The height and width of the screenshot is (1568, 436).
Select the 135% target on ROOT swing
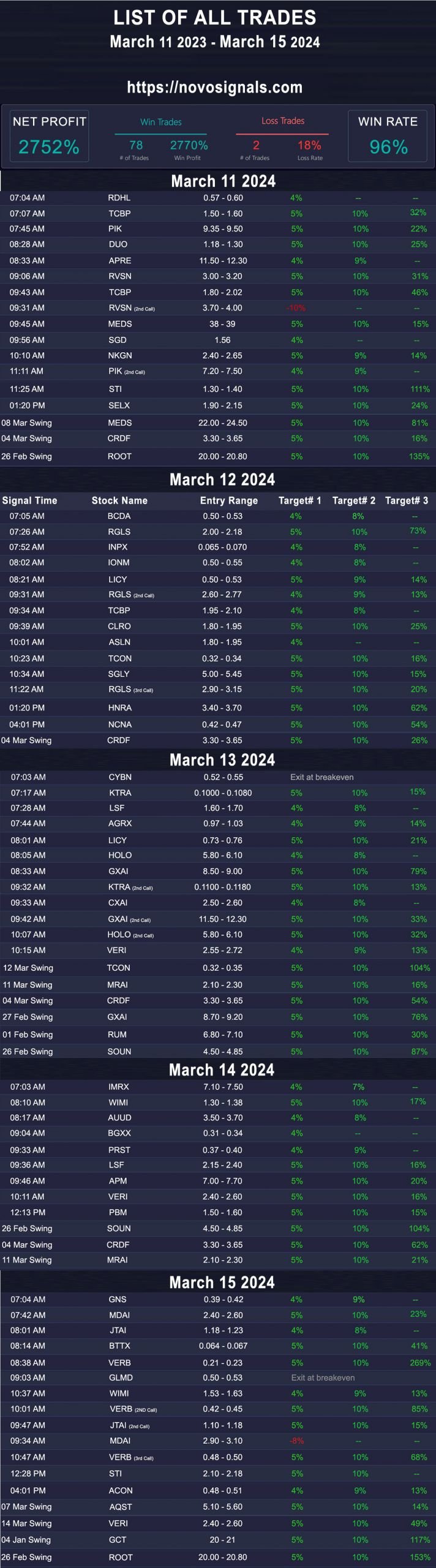pyautogui.click(x=419, y=456)
